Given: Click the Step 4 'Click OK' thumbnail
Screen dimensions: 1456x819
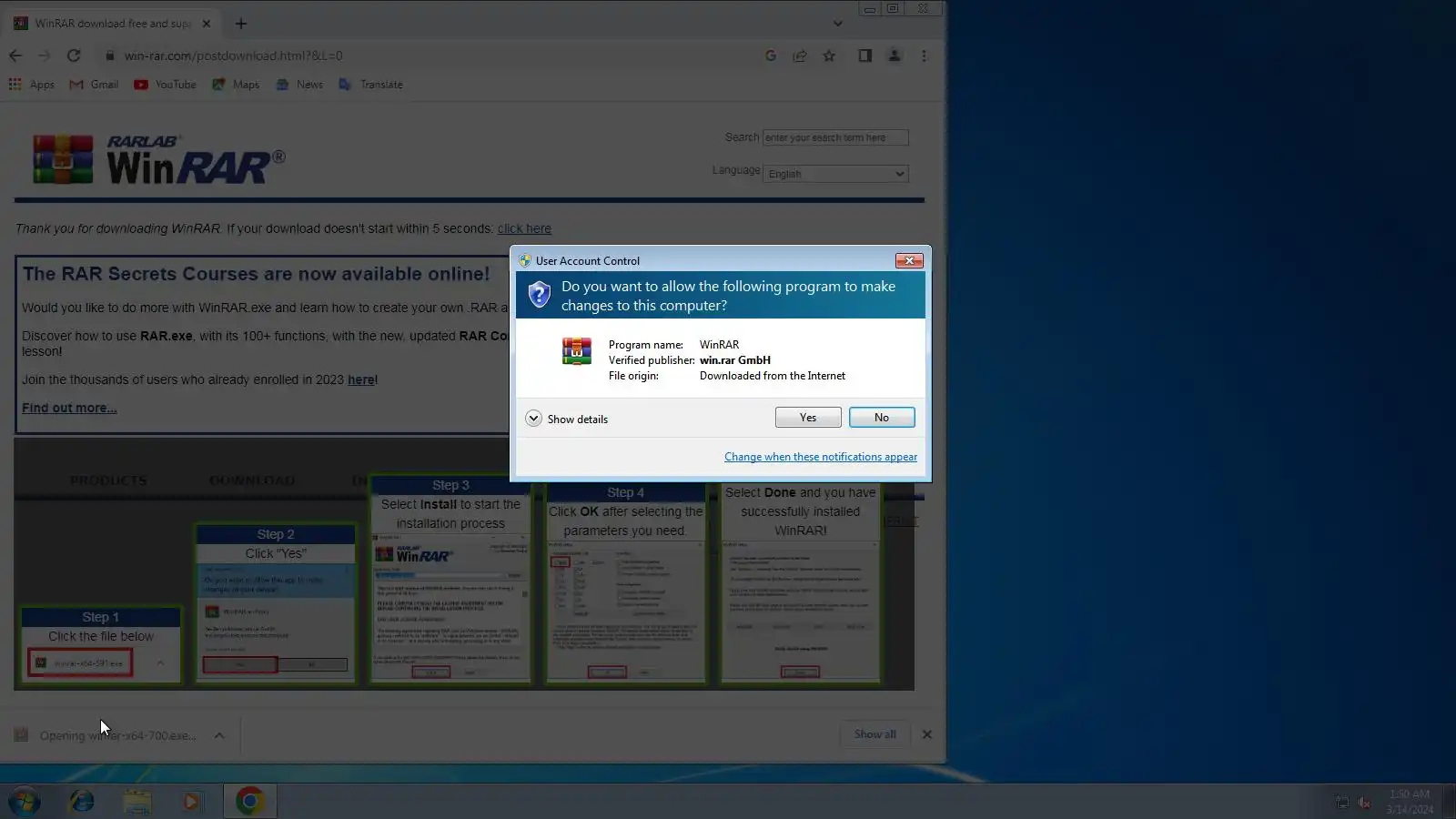Looking at the screenshot, I should point(625,584).
